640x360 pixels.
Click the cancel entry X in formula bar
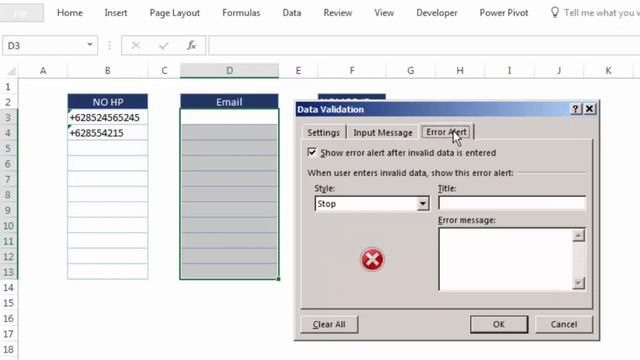click(136, 45)
